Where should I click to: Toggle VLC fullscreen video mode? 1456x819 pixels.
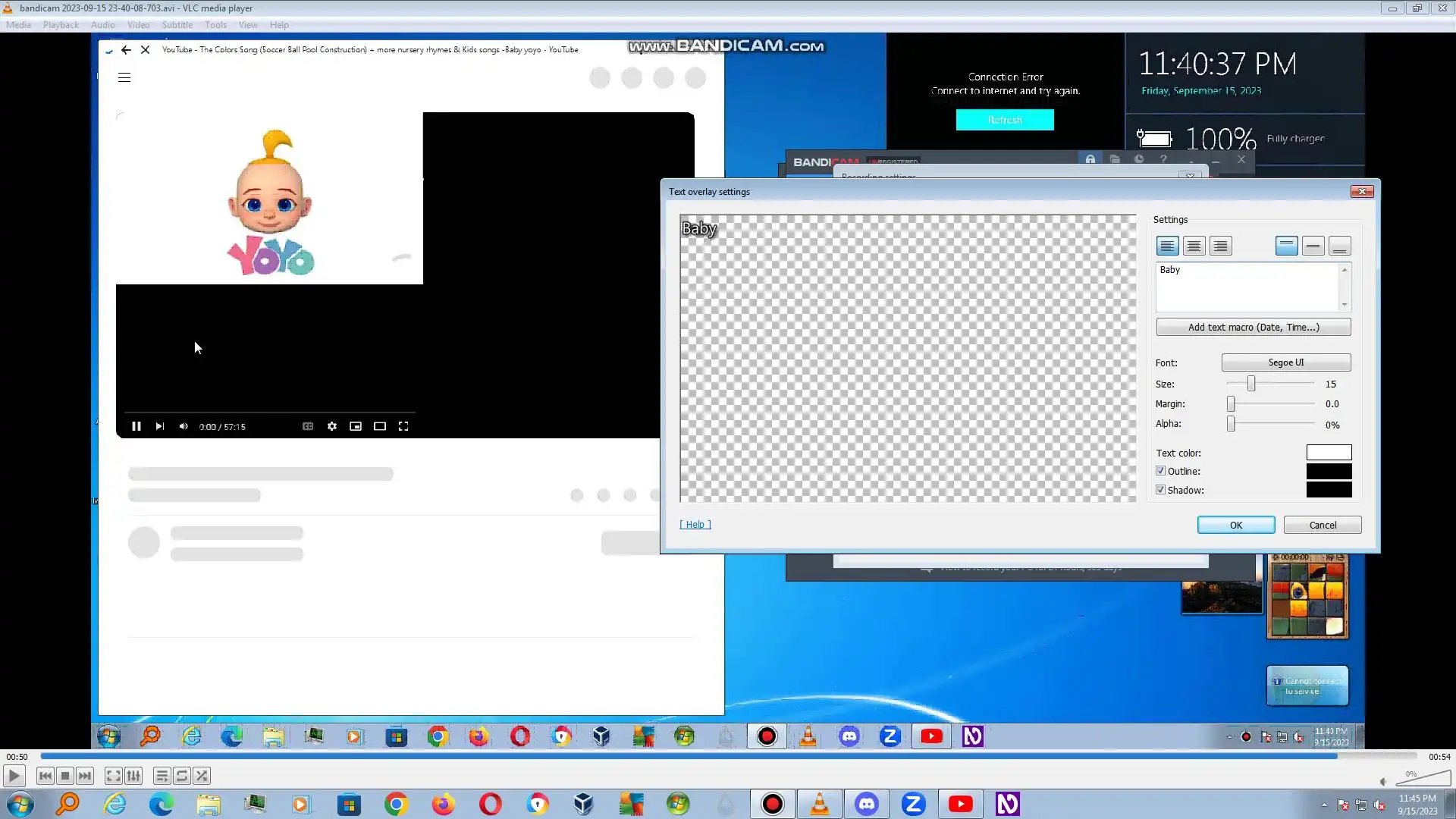[x=113, y=776]
